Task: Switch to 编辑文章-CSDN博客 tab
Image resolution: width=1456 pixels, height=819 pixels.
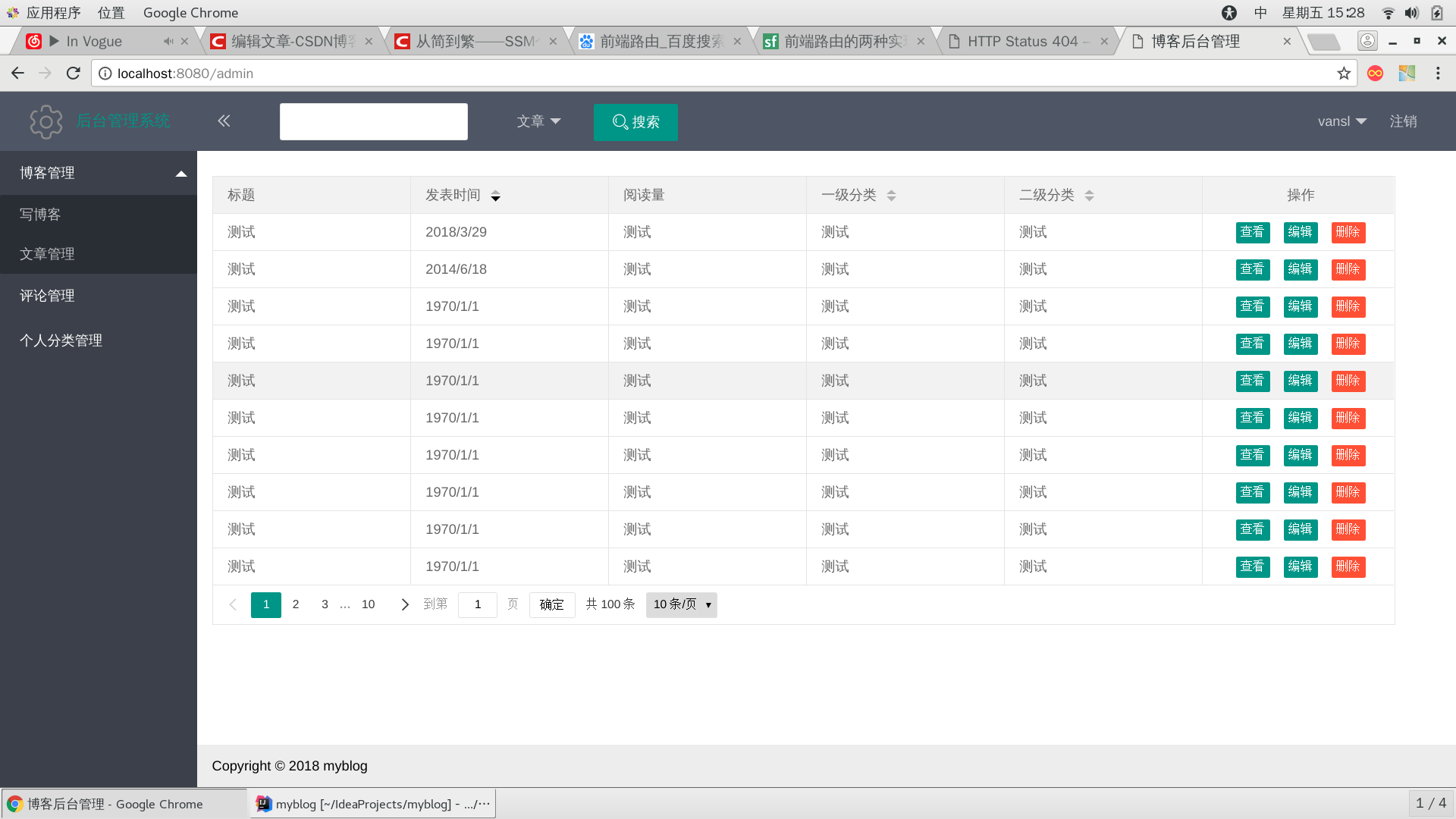Action: (292, 41)
